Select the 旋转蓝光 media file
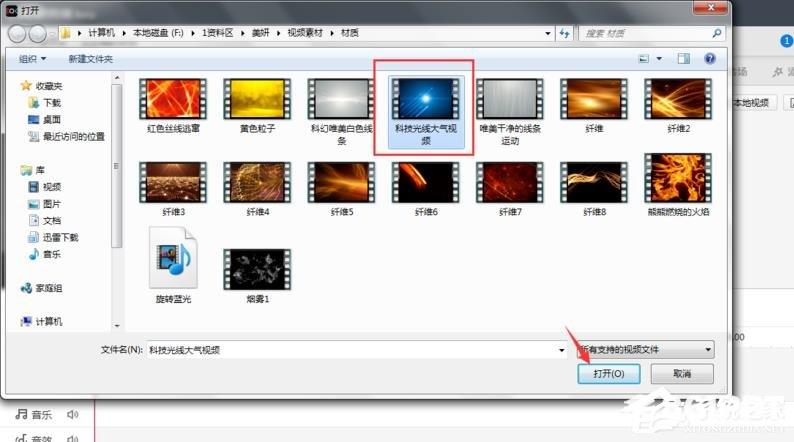 point(173,265)
